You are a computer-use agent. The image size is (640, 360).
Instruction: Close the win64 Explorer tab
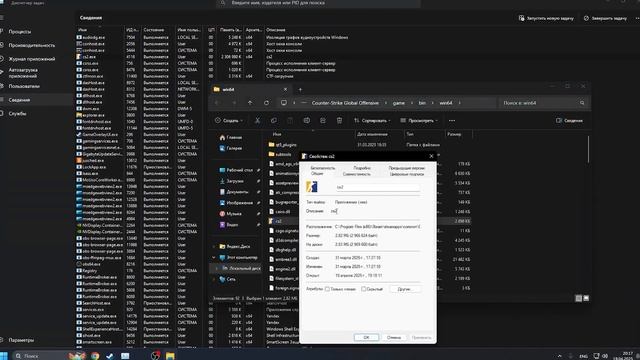285,89
